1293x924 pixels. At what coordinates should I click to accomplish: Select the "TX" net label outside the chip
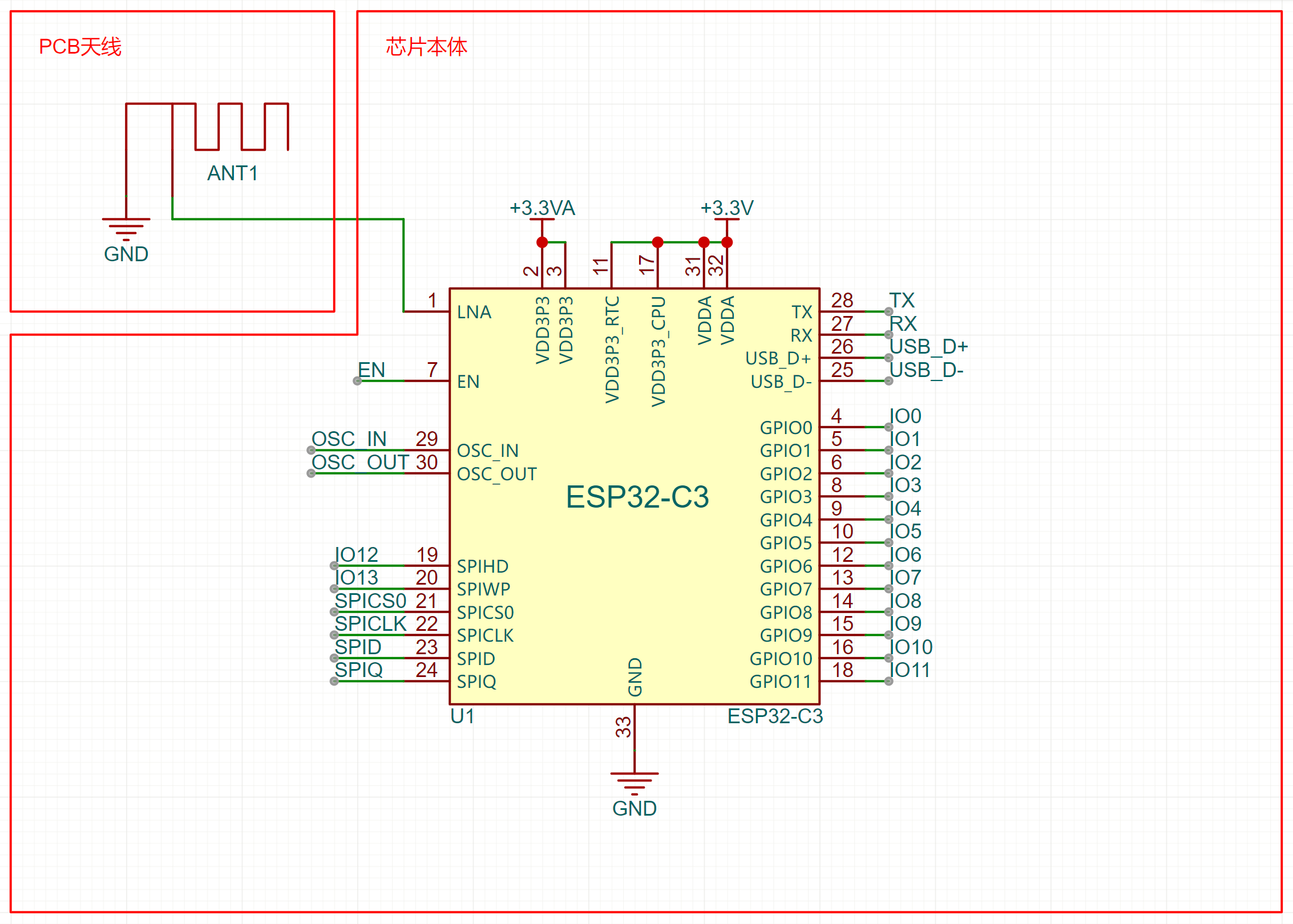pos(902,301)
